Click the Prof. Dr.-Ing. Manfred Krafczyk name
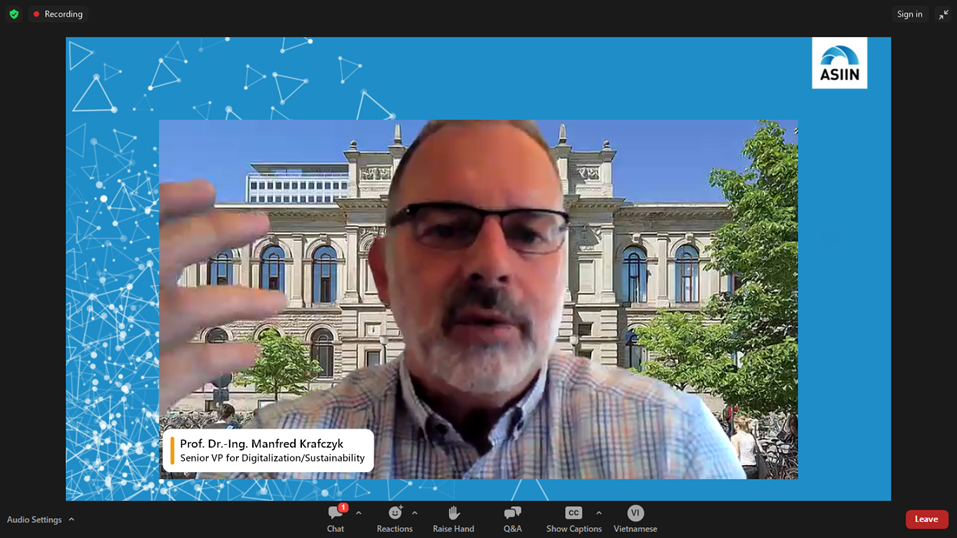The image size is (957, 538). pos(262,444)
